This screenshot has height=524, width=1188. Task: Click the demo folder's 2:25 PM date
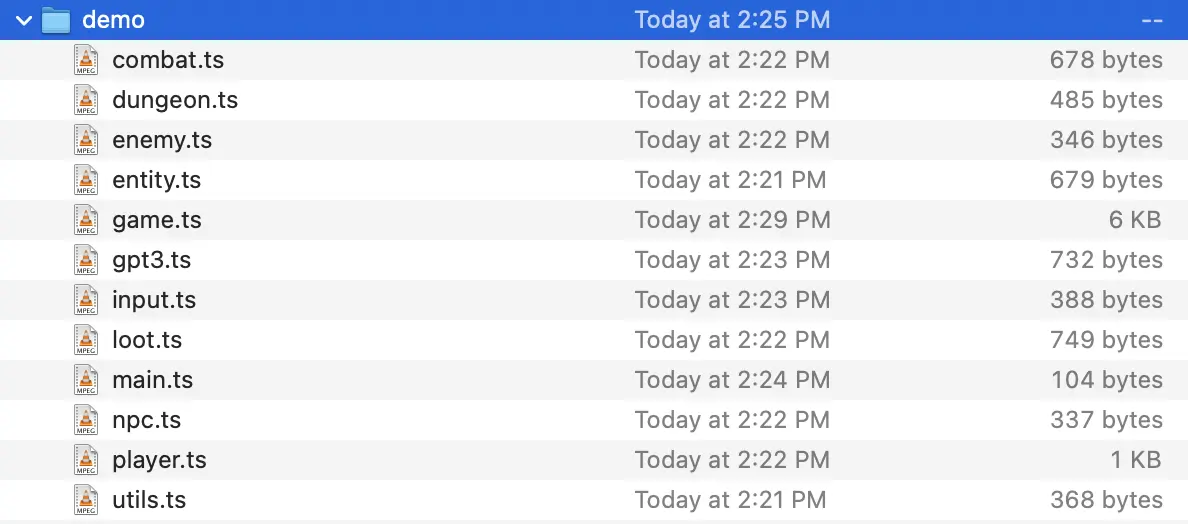732,20
